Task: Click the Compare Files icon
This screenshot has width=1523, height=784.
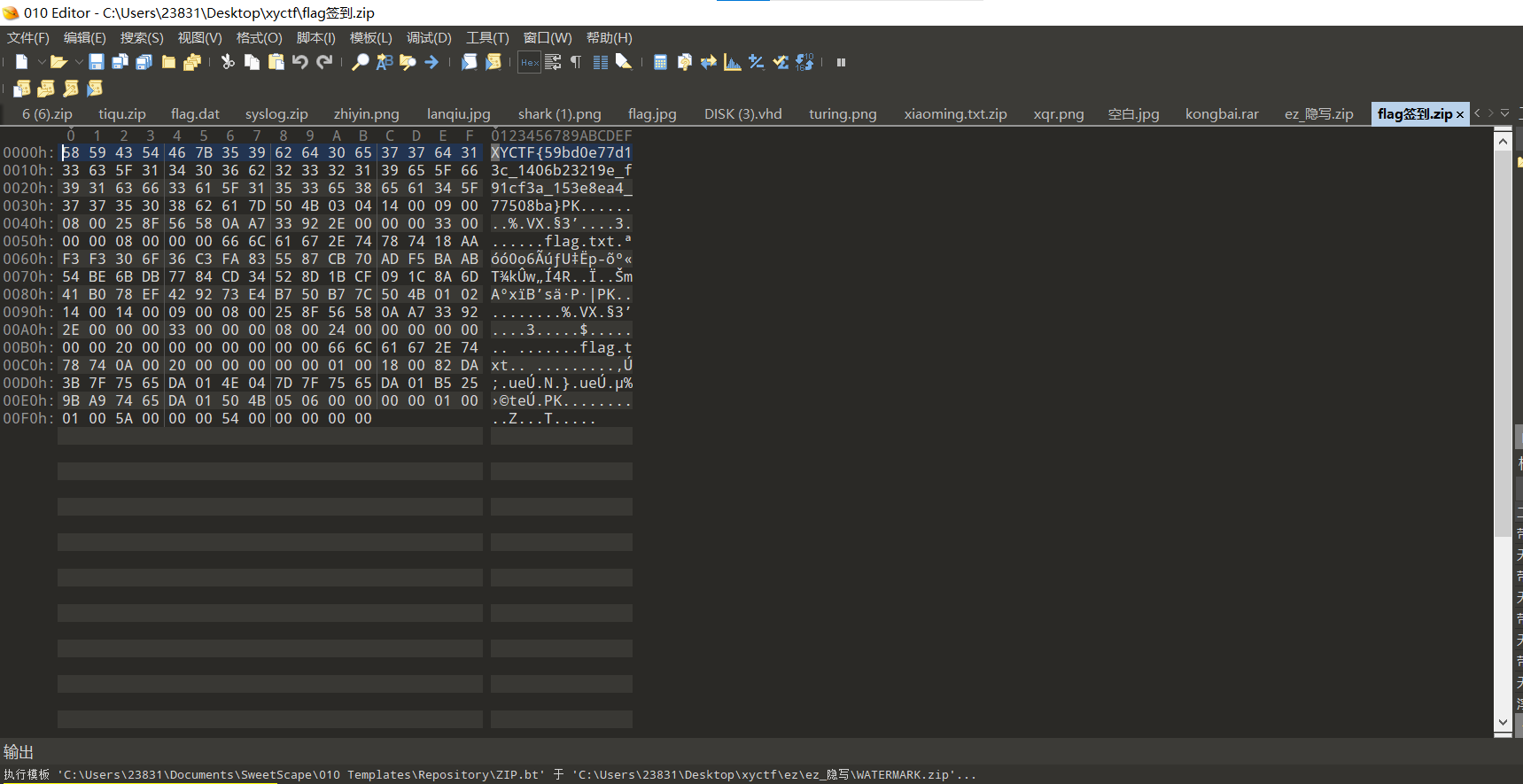Action: (x=684, y=62)
